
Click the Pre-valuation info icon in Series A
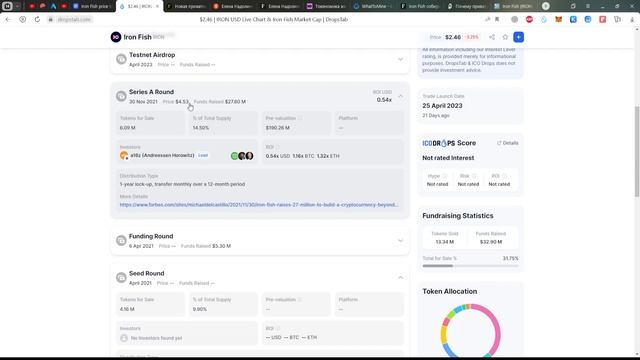point(300,118)
